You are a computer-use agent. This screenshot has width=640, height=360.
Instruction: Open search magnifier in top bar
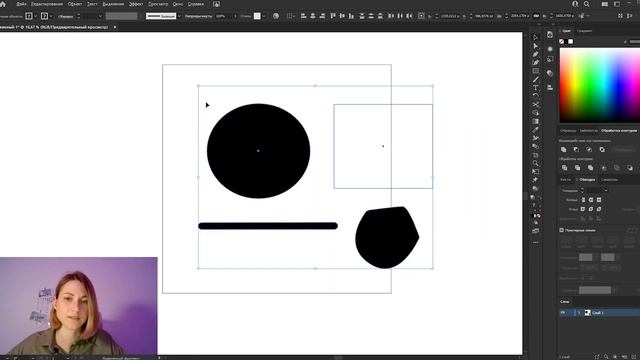587,4
